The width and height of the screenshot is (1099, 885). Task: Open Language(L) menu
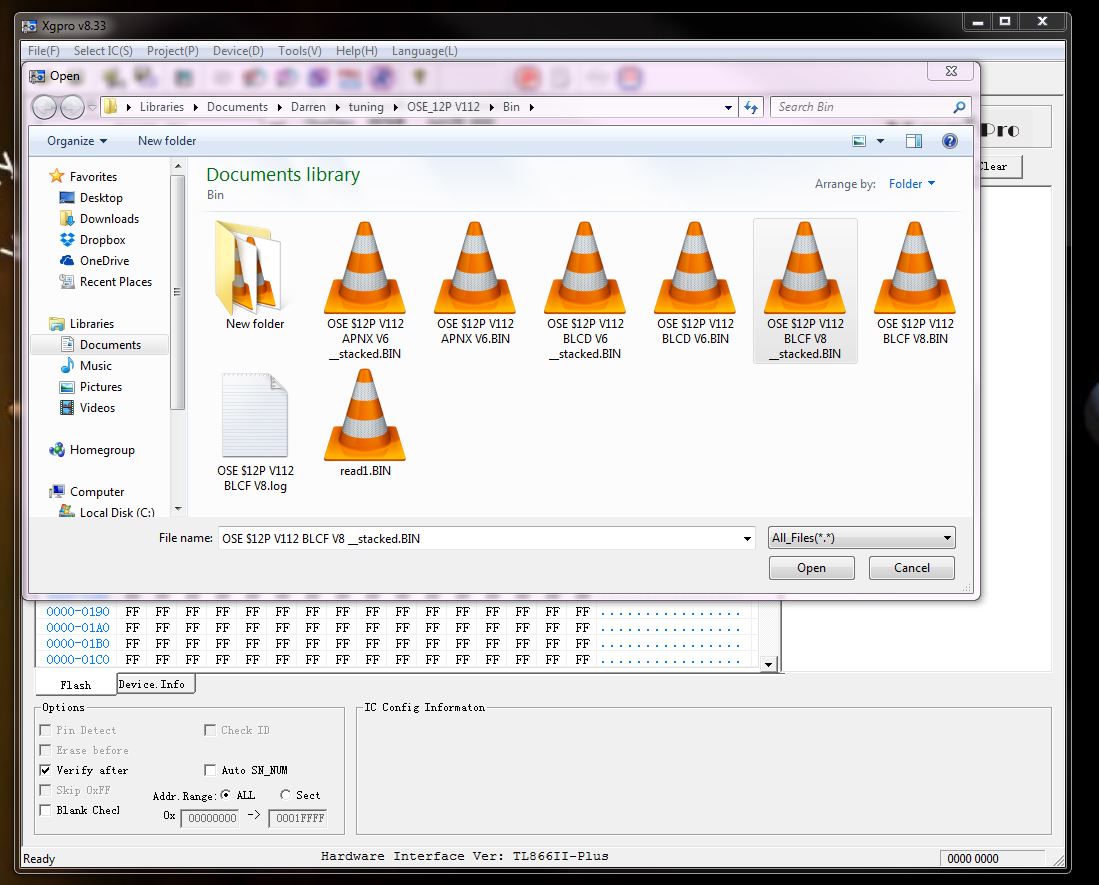(425, 51)
